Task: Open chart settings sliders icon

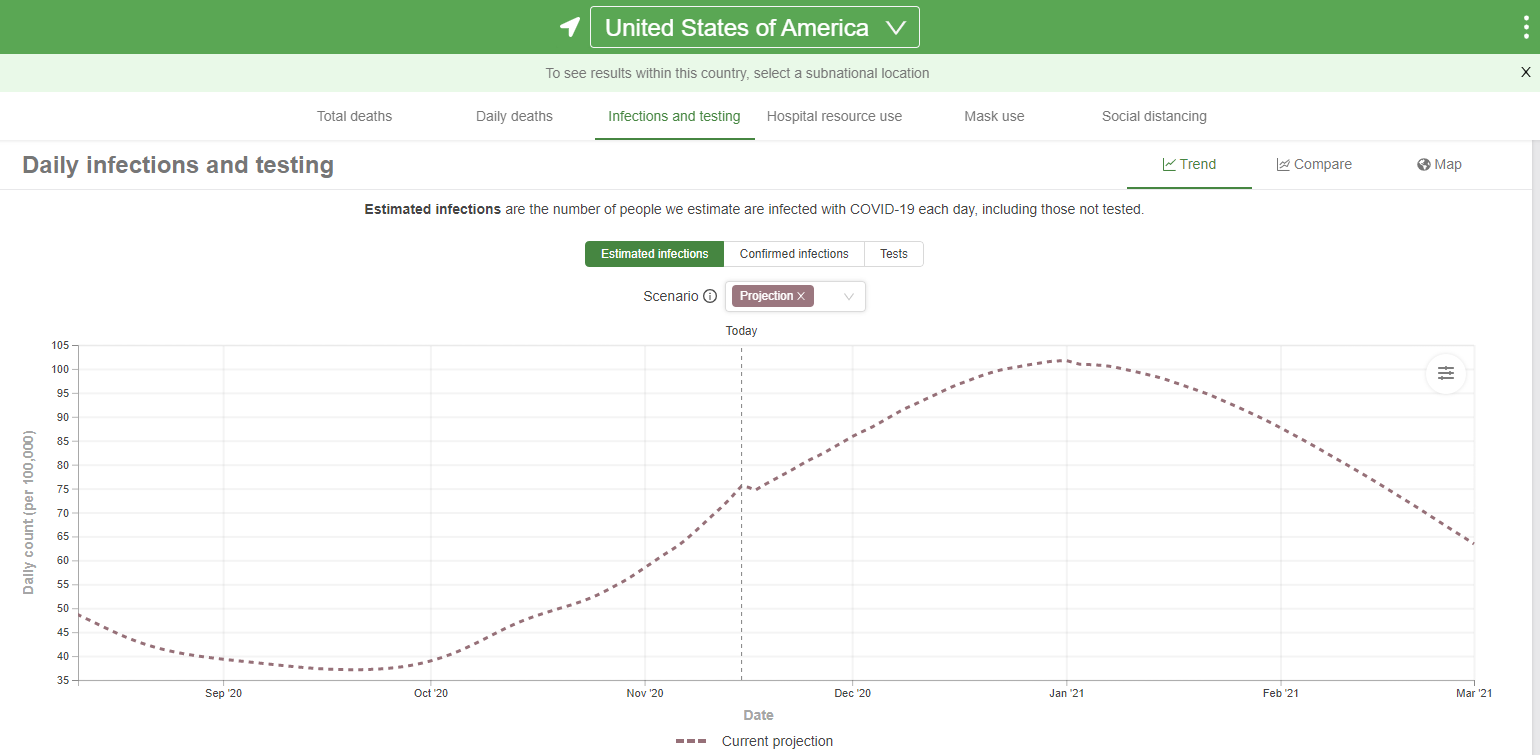Action: pyautogui.click(x=1446, y=373)
